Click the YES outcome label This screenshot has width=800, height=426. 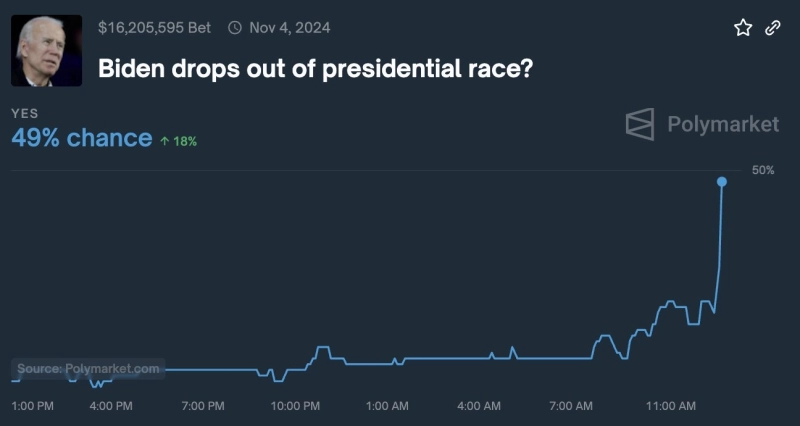pos(24,114)
